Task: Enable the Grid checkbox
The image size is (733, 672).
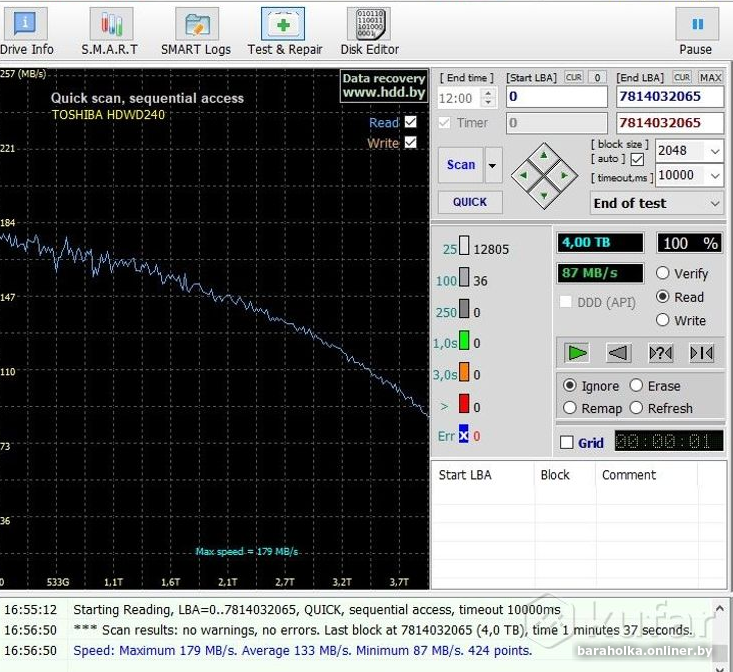Action: click(567, 443)
